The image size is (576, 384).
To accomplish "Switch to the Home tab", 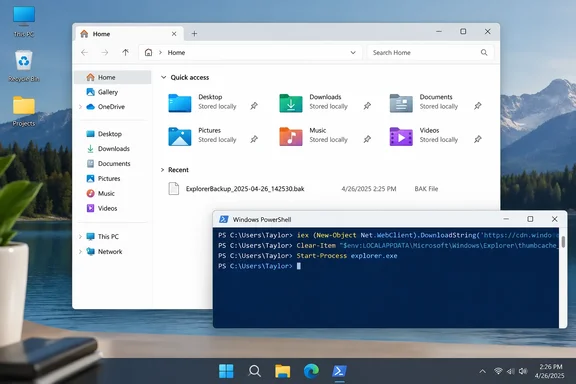I will pyautogui.click(x=128, y=34).
